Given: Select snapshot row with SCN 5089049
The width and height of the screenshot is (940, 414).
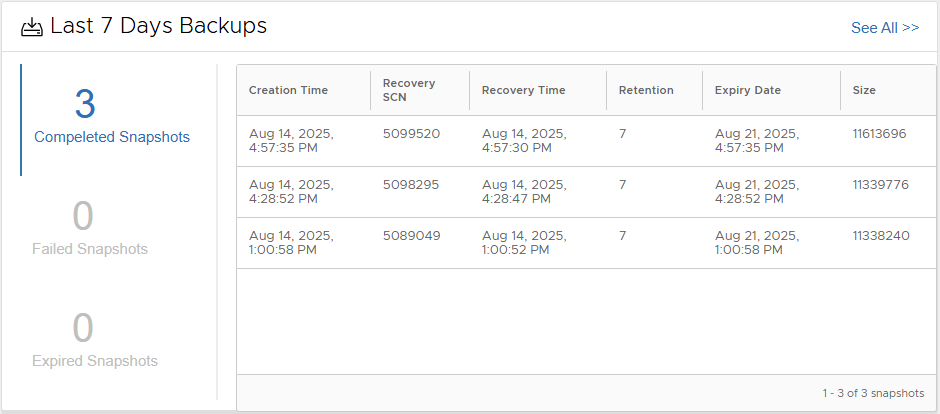Looking at the screenshot, I should tap(411, 236).
